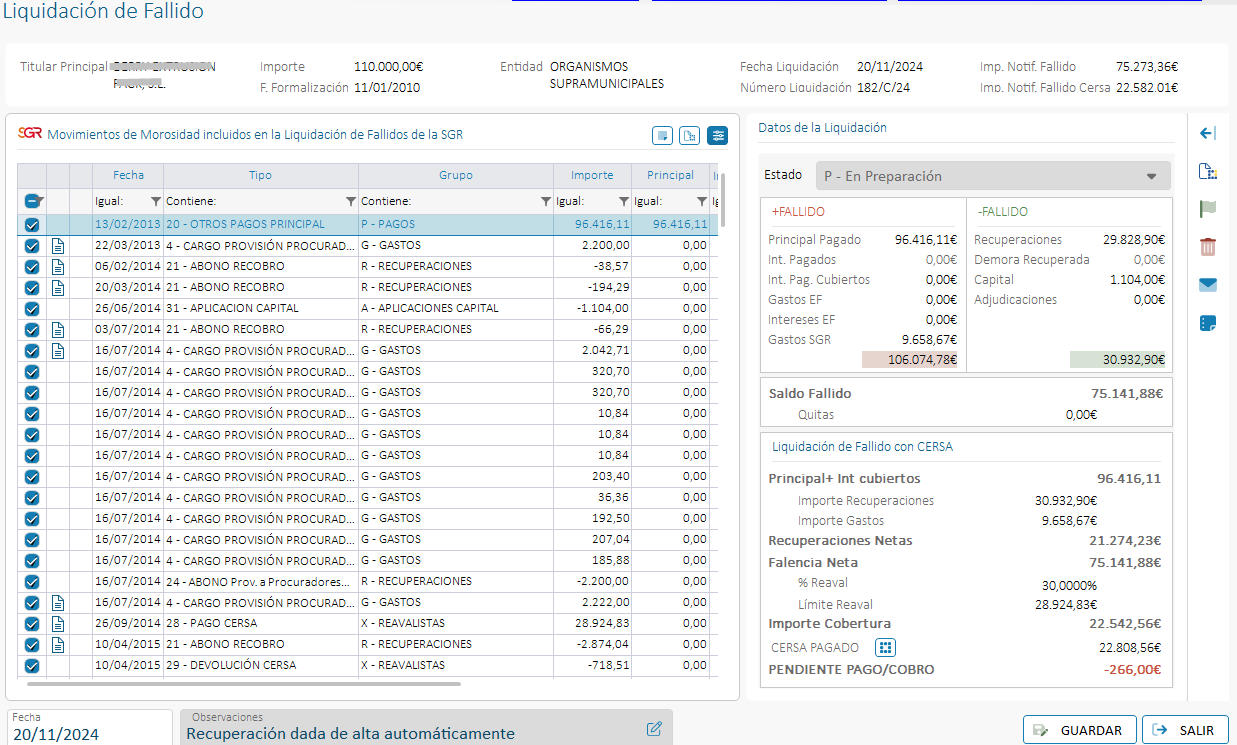Open the envelope mail icon in right sidebar
The width and height of the screenshot is (1237, 745).
pos(1208,285)
